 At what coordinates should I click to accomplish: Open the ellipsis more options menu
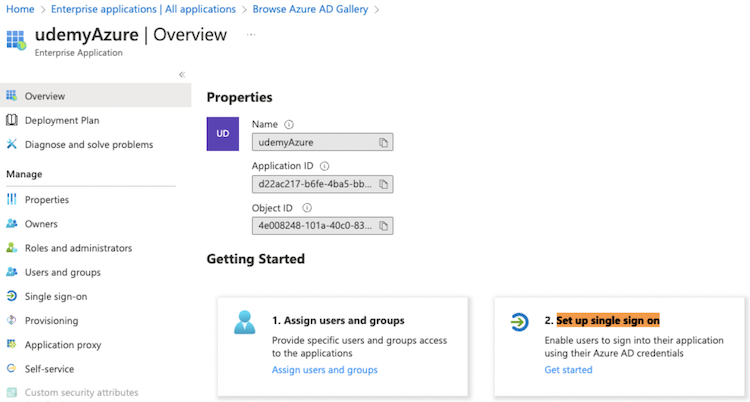[251, 34]
